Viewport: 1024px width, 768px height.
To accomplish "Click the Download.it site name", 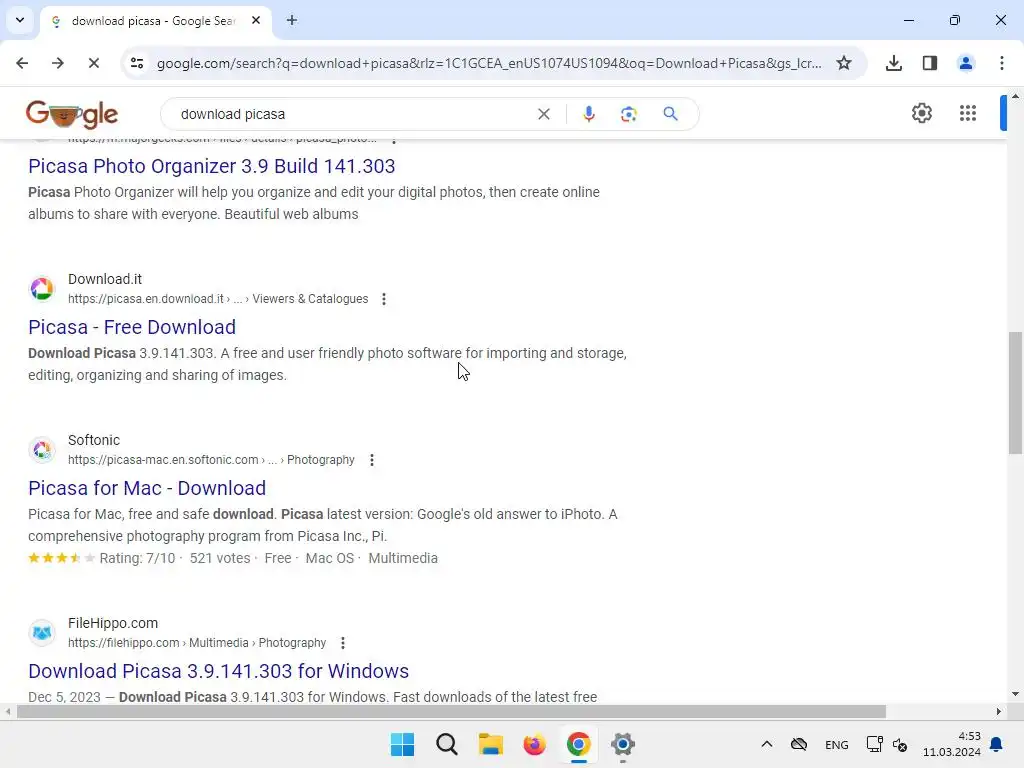I will point(104,279).
